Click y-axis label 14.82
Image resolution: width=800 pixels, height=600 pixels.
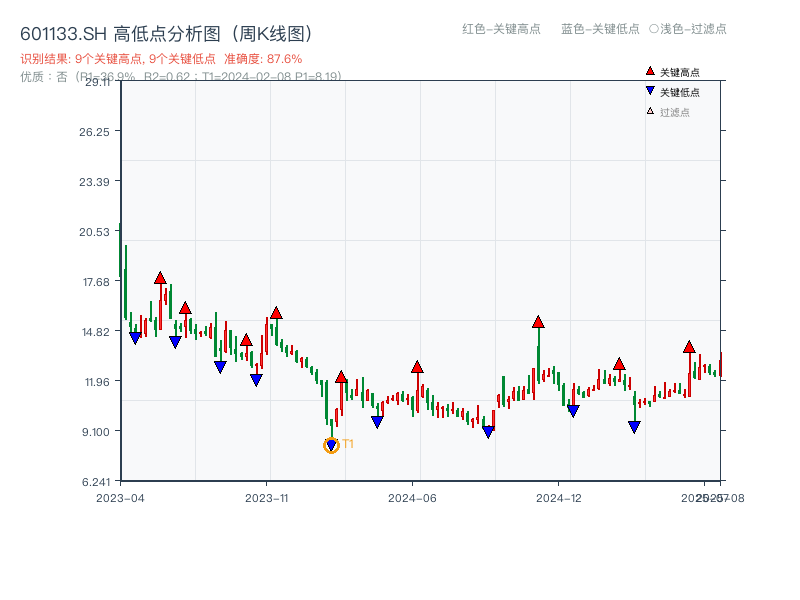(96, 332)
